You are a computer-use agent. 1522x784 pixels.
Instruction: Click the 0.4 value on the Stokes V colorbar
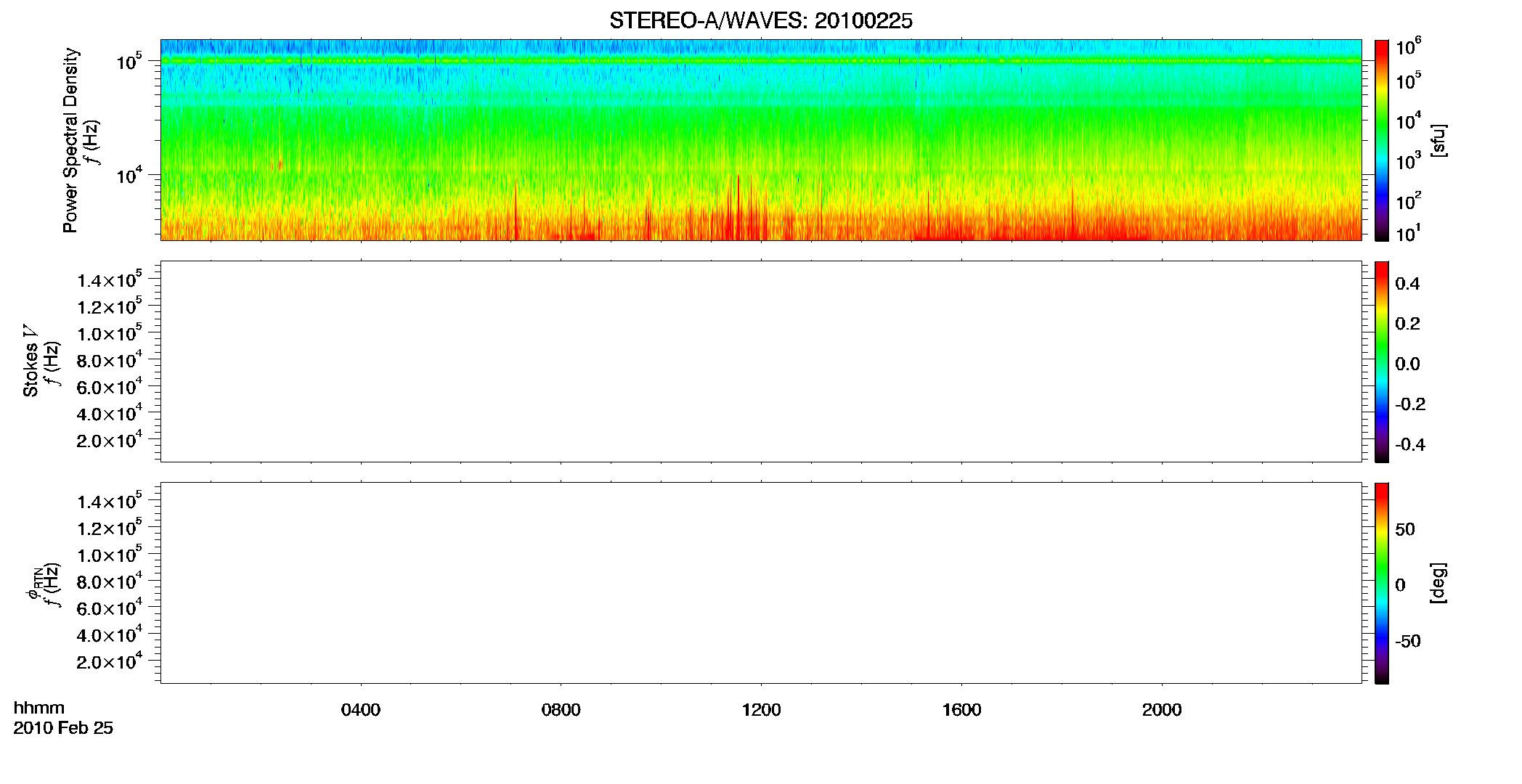[x=1407, y=284]
